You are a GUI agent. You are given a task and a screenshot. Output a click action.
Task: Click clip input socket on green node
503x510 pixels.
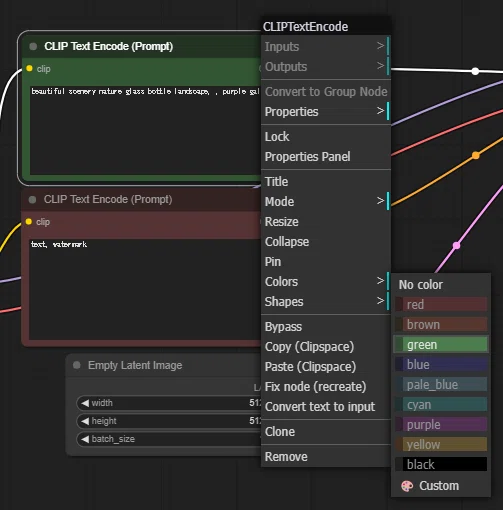tap(29, 68)
